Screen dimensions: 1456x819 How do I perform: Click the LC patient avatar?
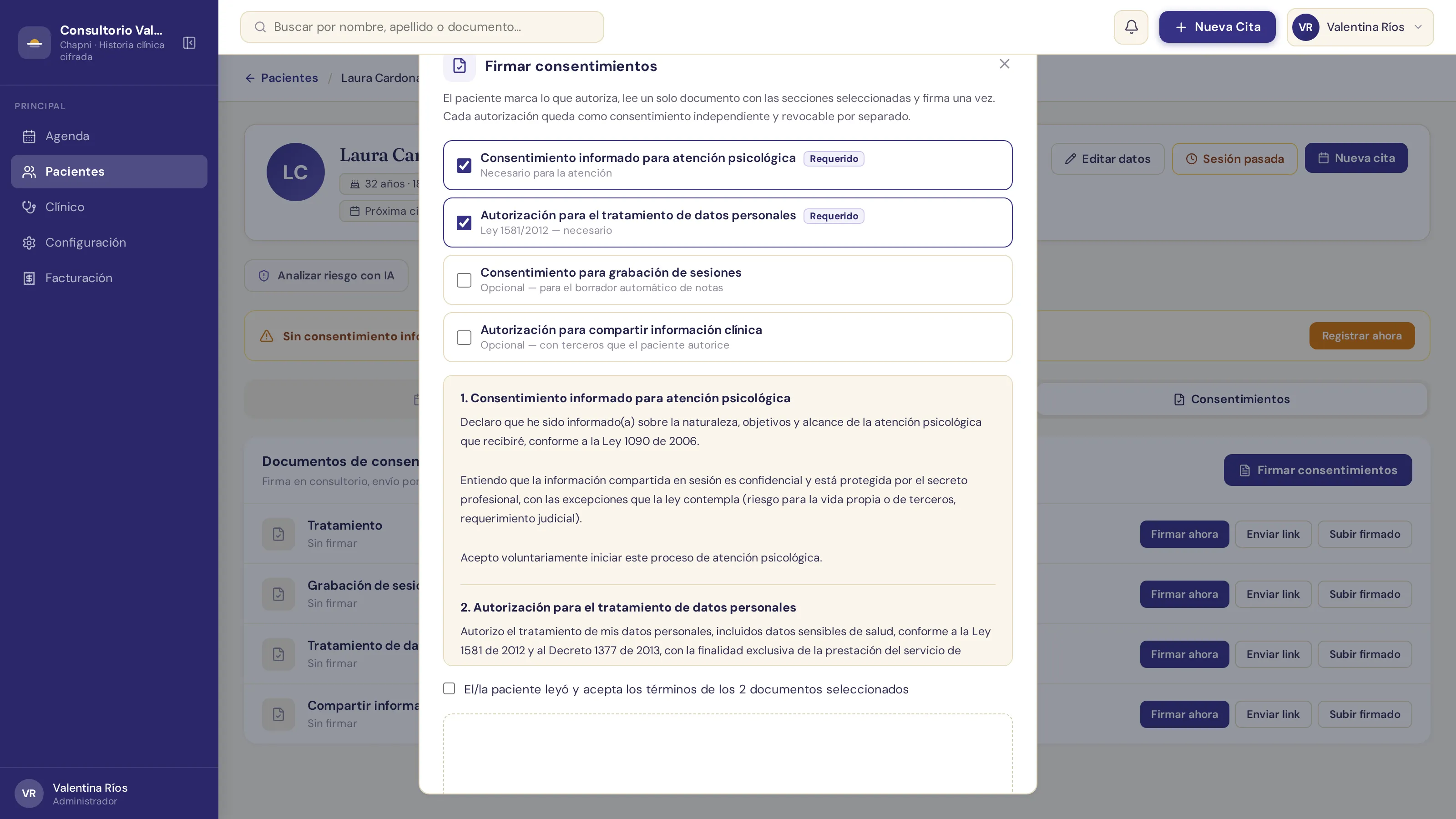pyautogui.click(x=296, y=172)
